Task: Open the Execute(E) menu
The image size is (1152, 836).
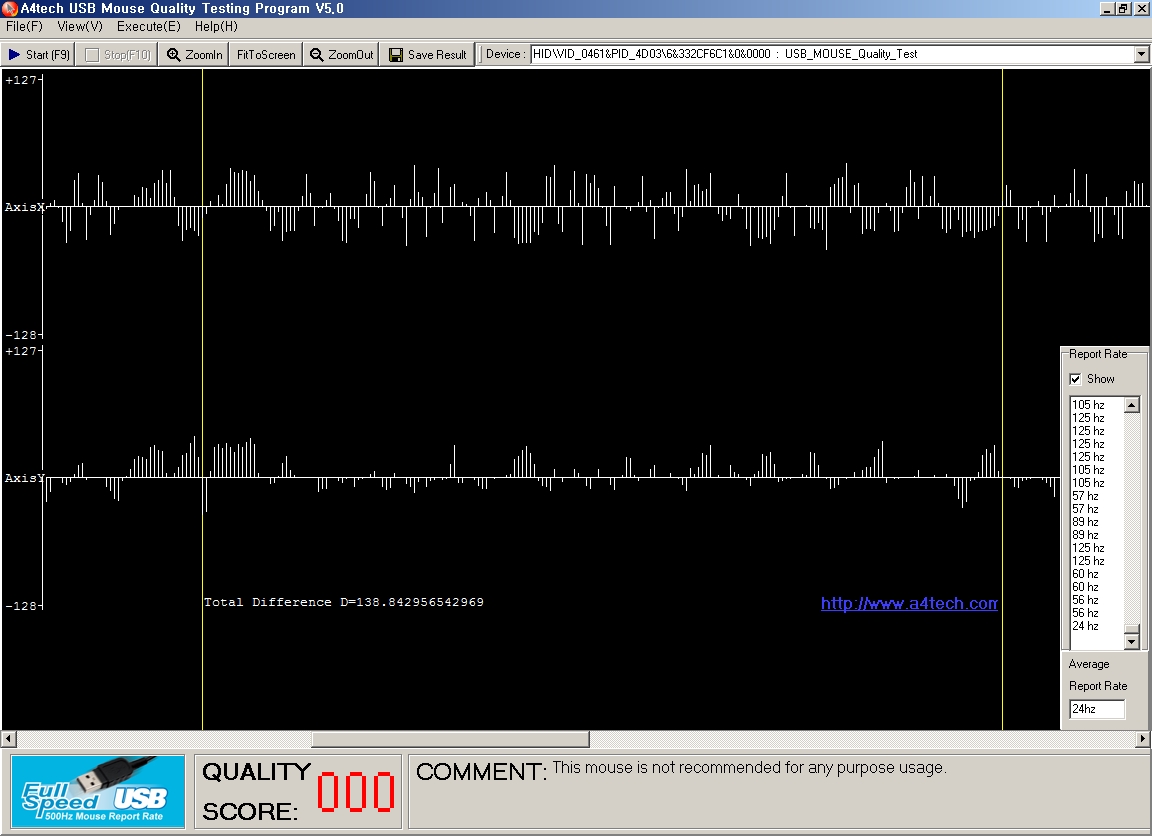Action: (x=148, y=26)
